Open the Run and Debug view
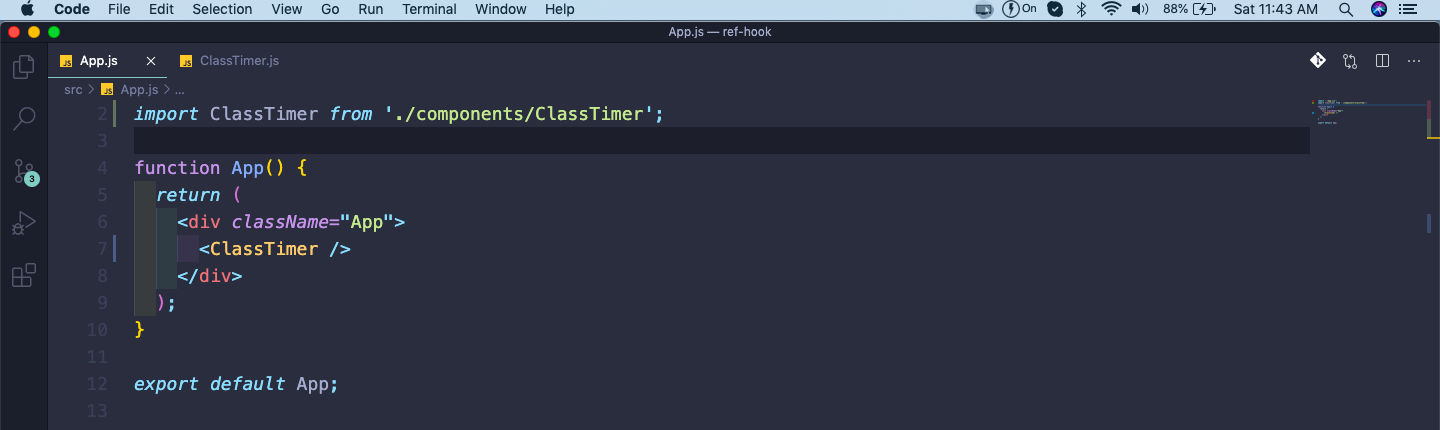Image resolution: width=1440 pixels, height=430 pixels. coord(23,223)
